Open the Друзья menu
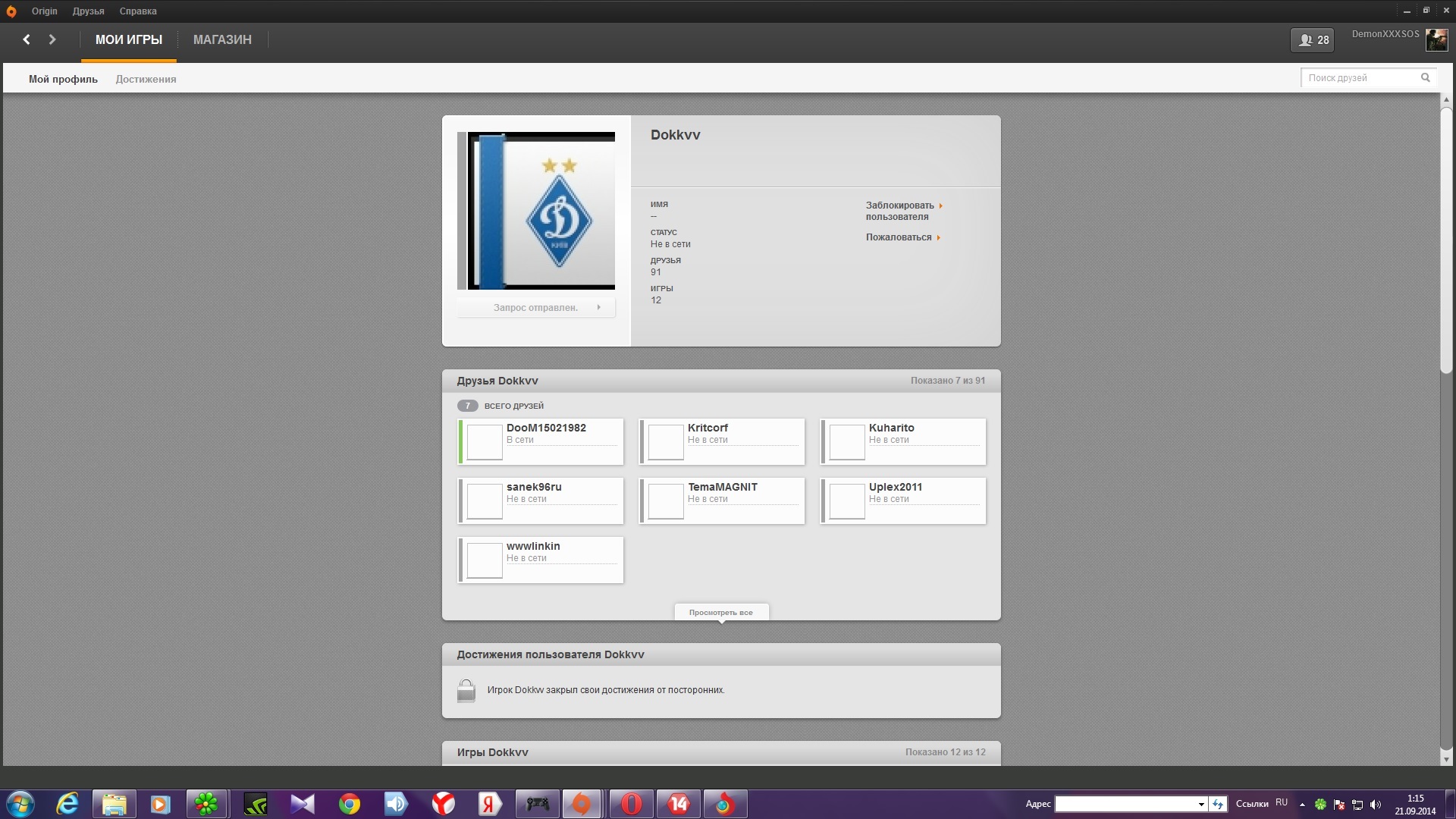The image size is (1456, 819). (89, 11)
